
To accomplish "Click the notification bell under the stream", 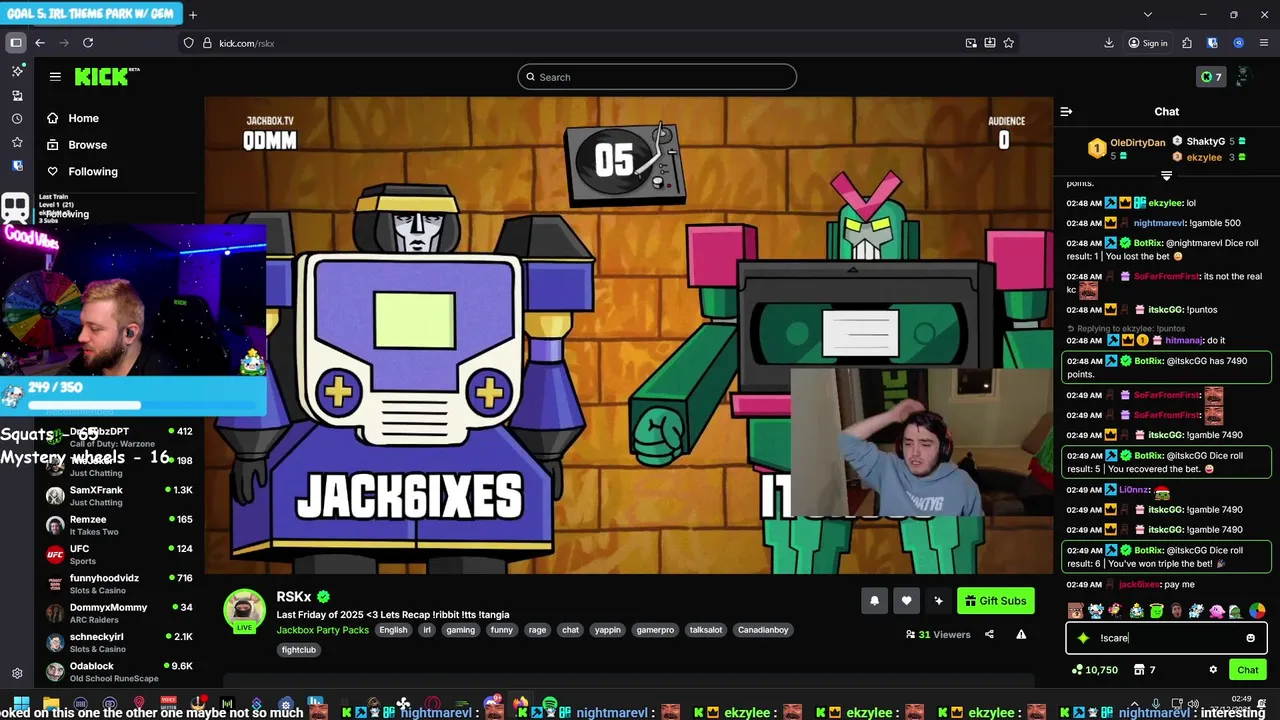I will point(874,601).
